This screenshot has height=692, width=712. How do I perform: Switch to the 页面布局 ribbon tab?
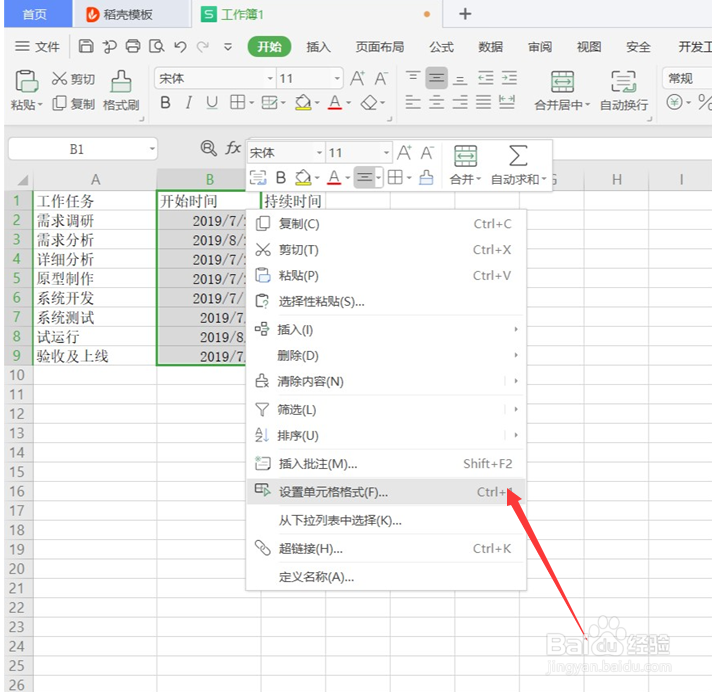pos(380,47)
